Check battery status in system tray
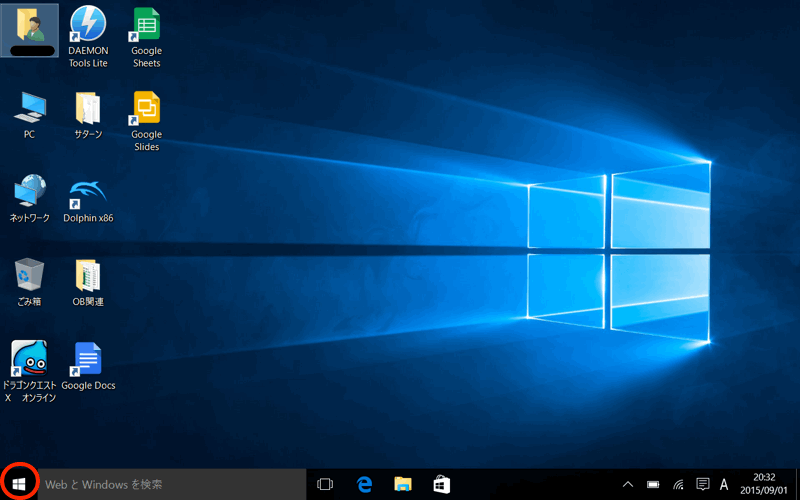 [x=653, y=484]
